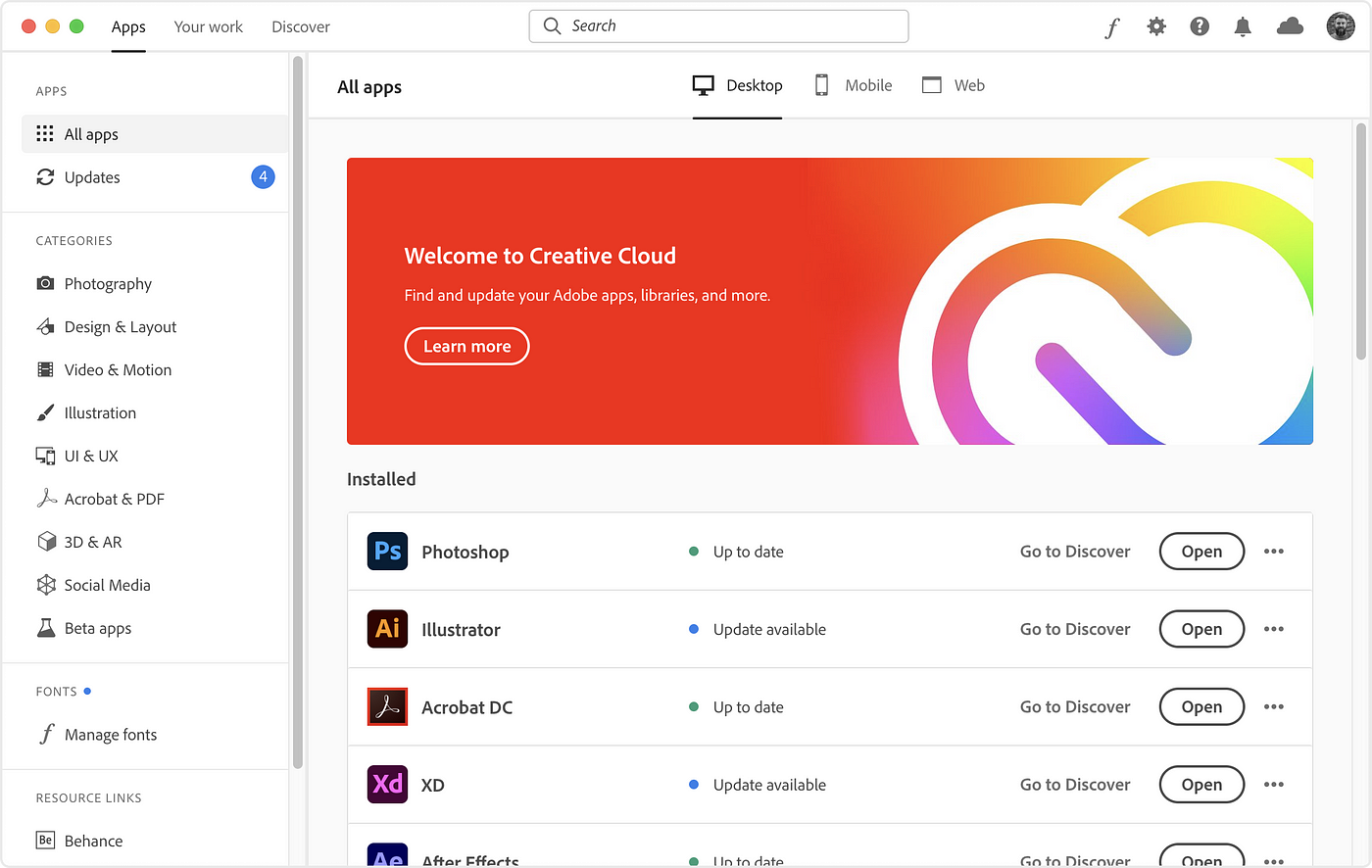Click the Design & Layout pen icon
Viewport: 1372px width, 868px height.
[45, 326]
